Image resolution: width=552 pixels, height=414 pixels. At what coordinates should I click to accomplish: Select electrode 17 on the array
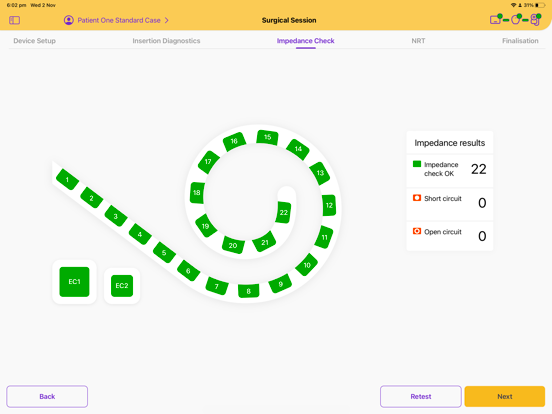pyautogui.click(x=209, y=162)
